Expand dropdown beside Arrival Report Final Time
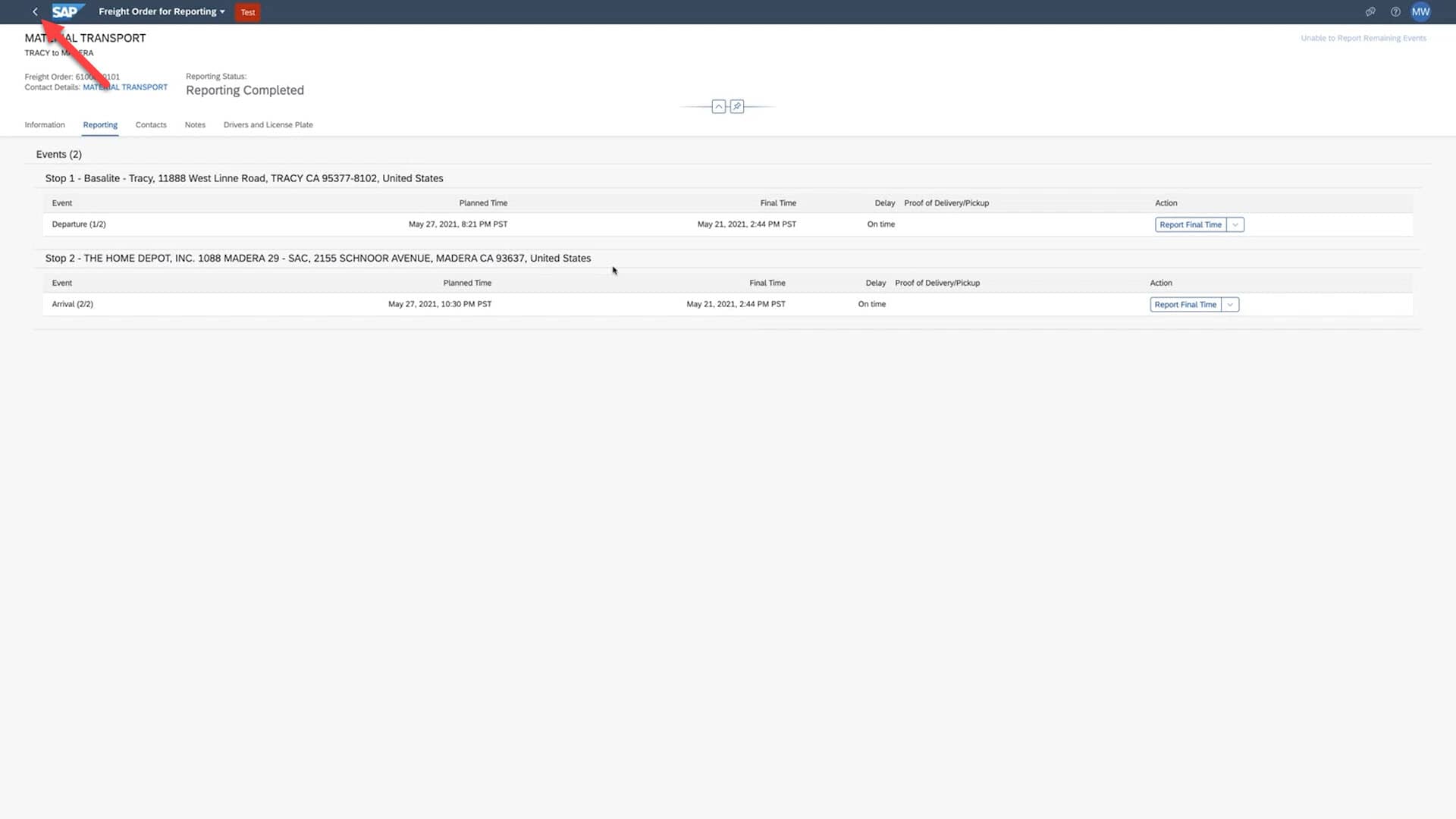 [1230, 304]
